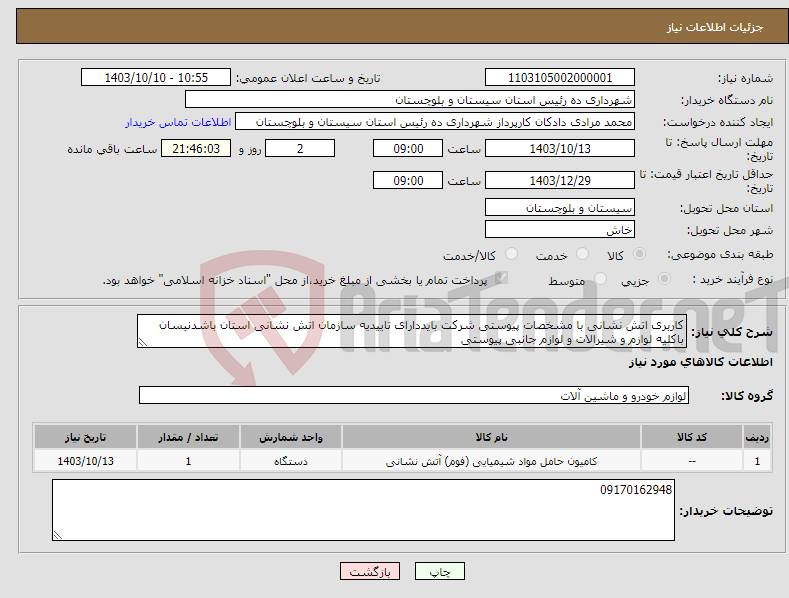
Task: Click the unit cell دستگاه
Action: [291, 461]
